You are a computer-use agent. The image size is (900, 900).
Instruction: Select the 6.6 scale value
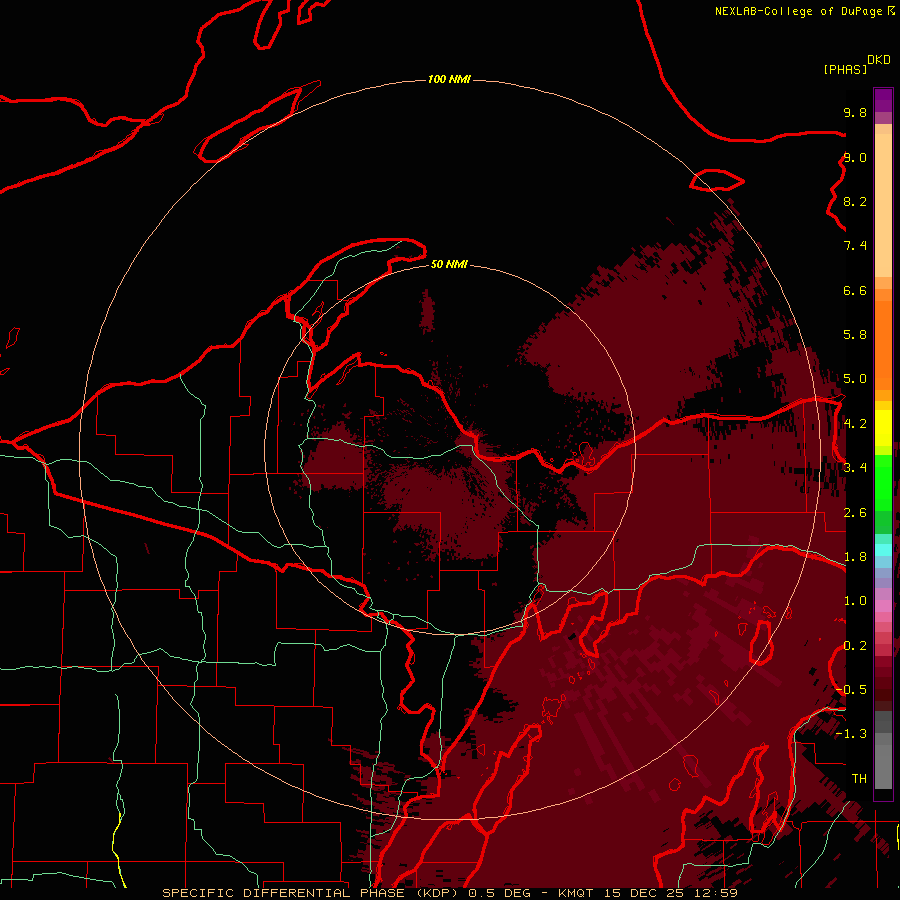click(x=855, y=290)
